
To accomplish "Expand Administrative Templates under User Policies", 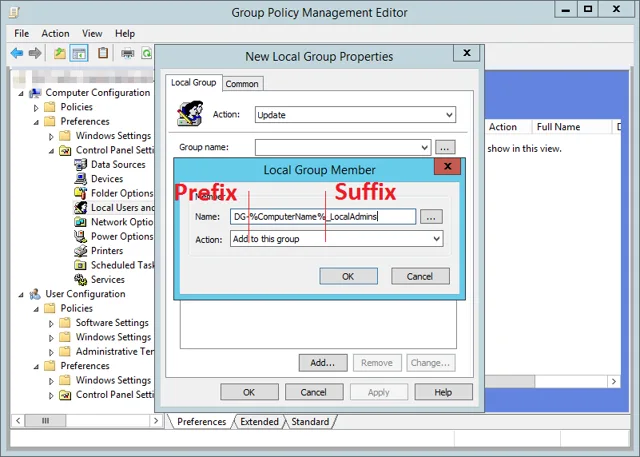I will tap(51, 352).
